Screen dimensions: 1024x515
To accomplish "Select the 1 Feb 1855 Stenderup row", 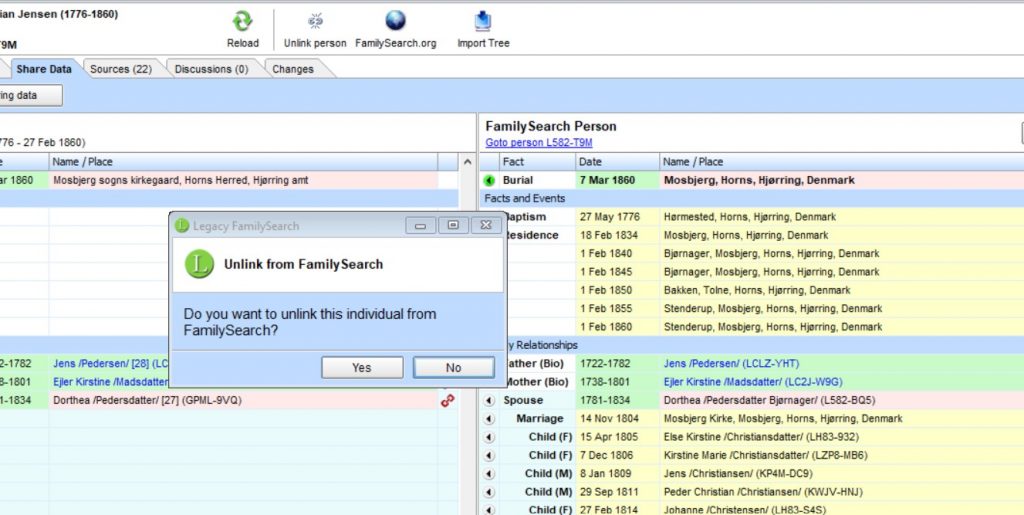I will coord(773,308).
